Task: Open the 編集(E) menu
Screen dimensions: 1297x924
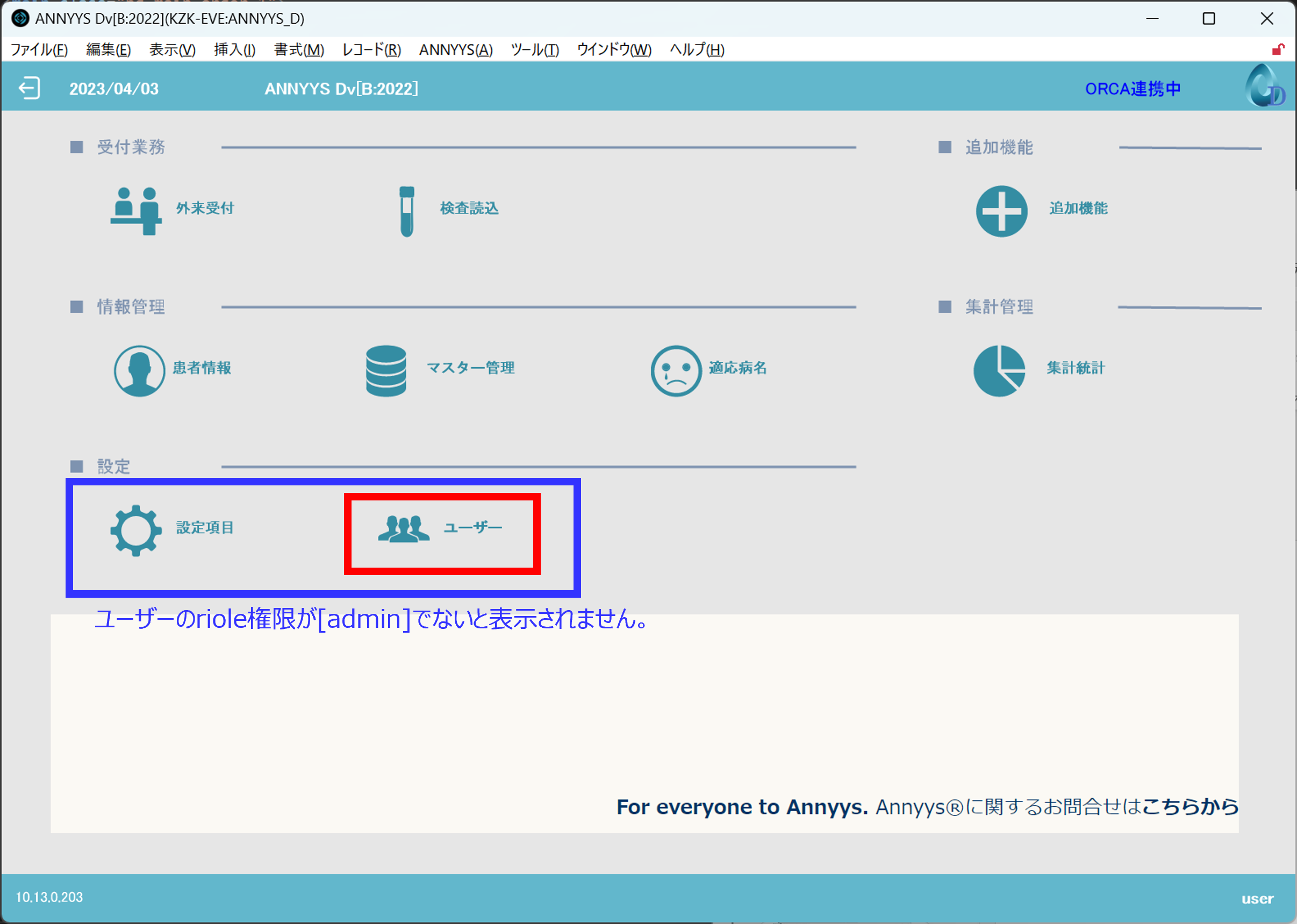Action: coord(108,49)
